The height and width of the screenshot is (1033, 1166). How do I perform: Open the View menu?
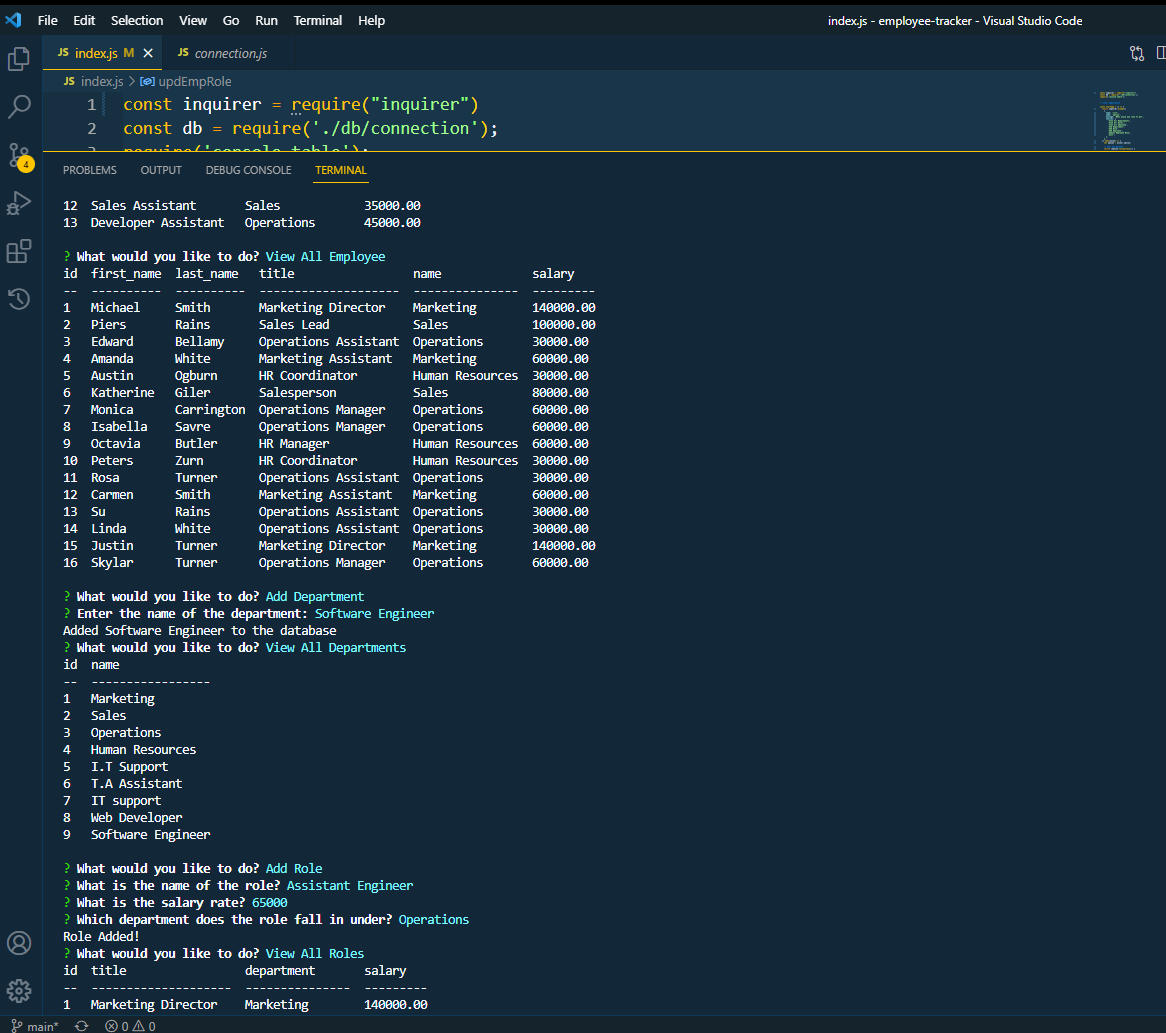pos(193,21)
